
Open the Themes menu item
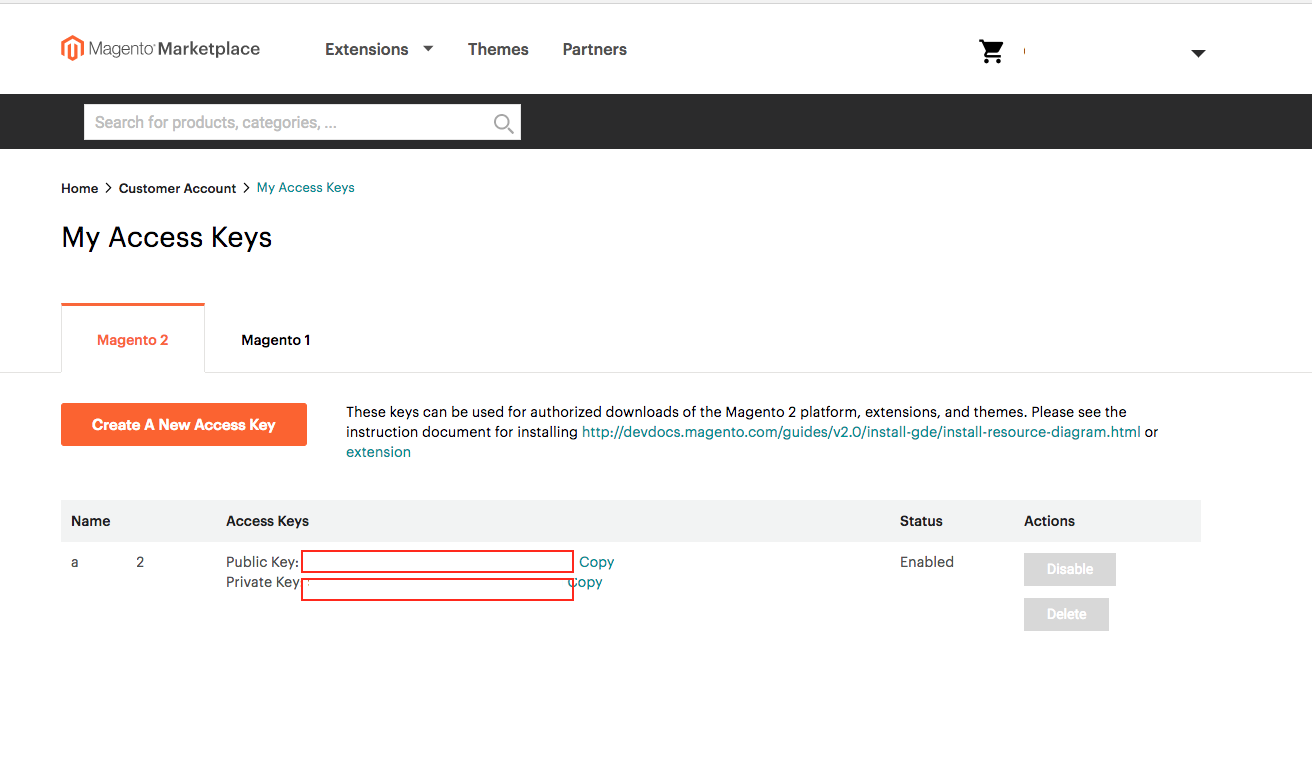pyautogui.click(x=498, y=49)
